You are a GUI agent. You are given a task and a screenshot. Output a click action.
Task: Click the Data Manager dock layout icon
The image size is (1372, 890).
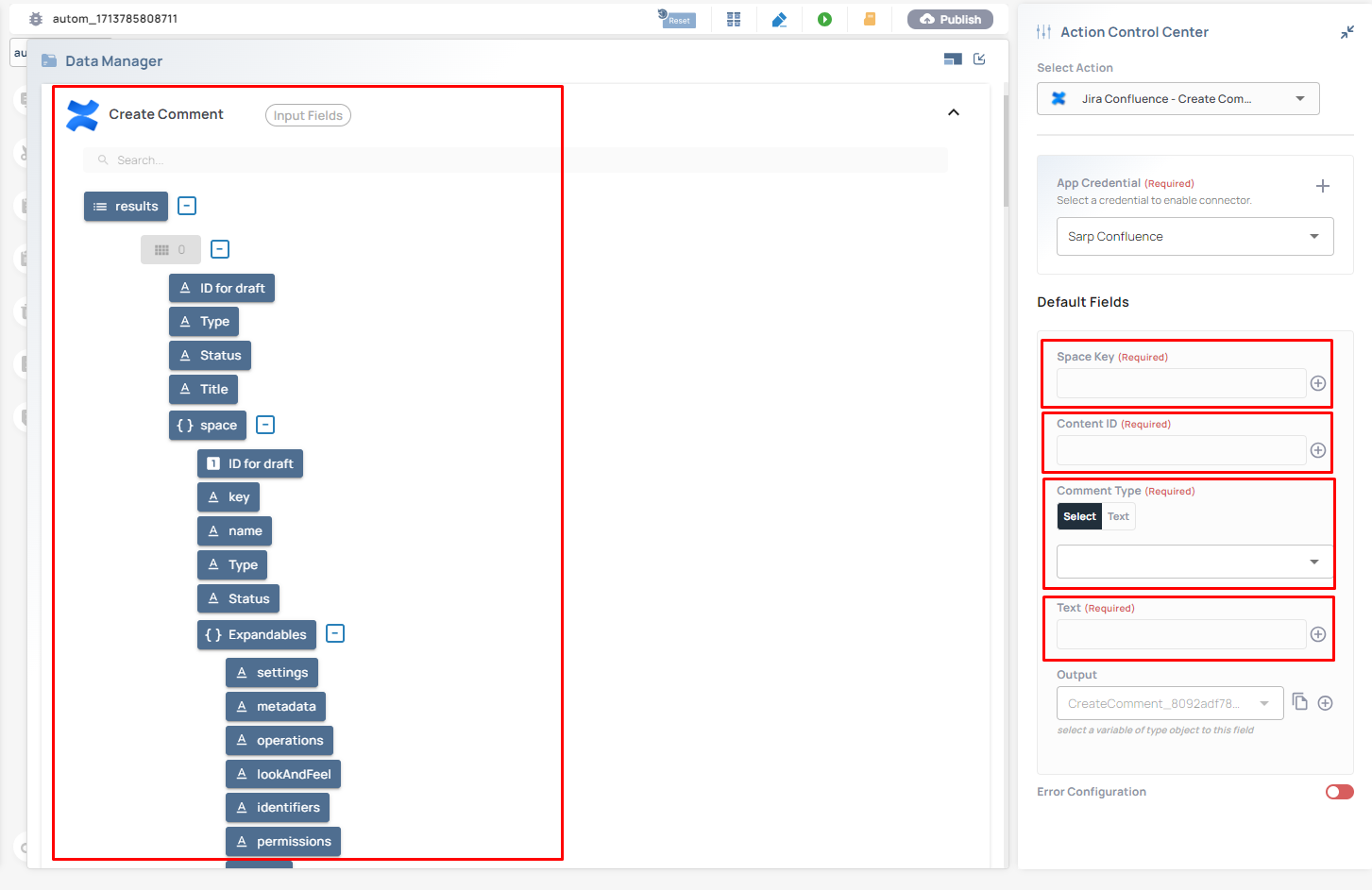[x=953, y=59]
